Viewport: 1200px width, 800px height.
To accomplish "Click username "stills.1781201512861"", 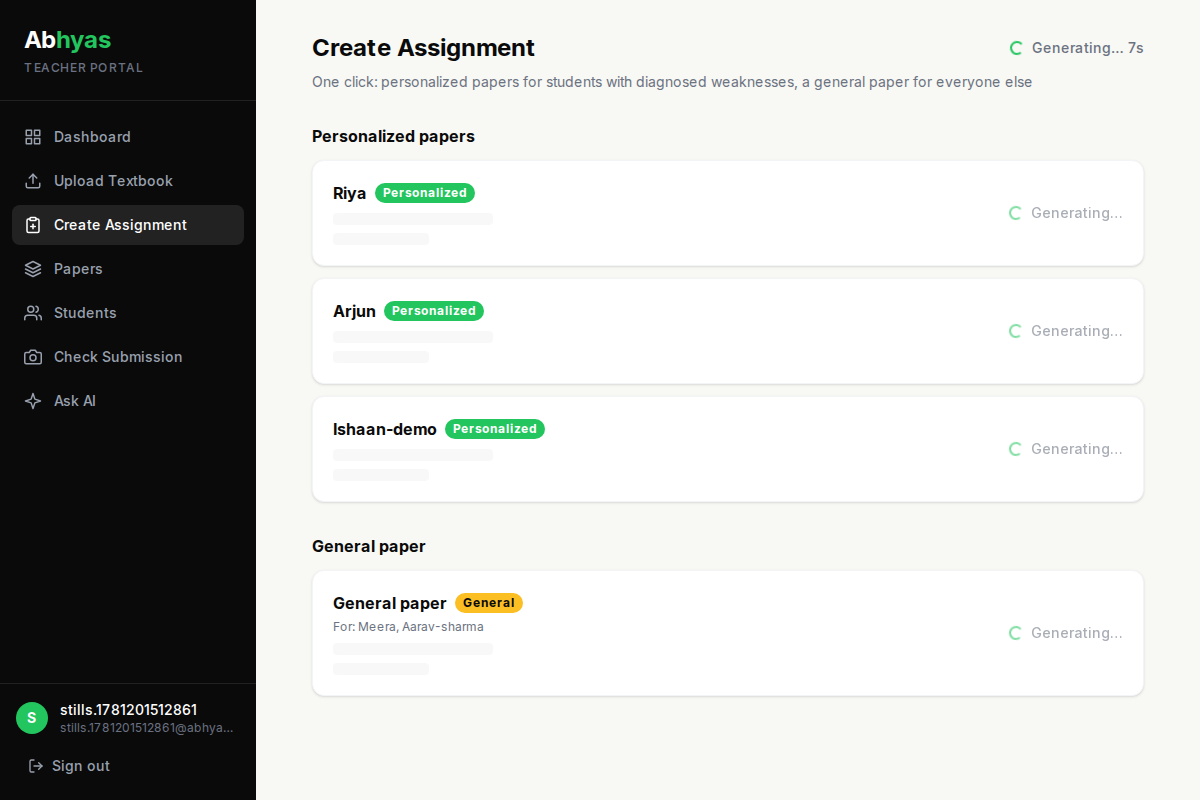I will pos(128,710).
